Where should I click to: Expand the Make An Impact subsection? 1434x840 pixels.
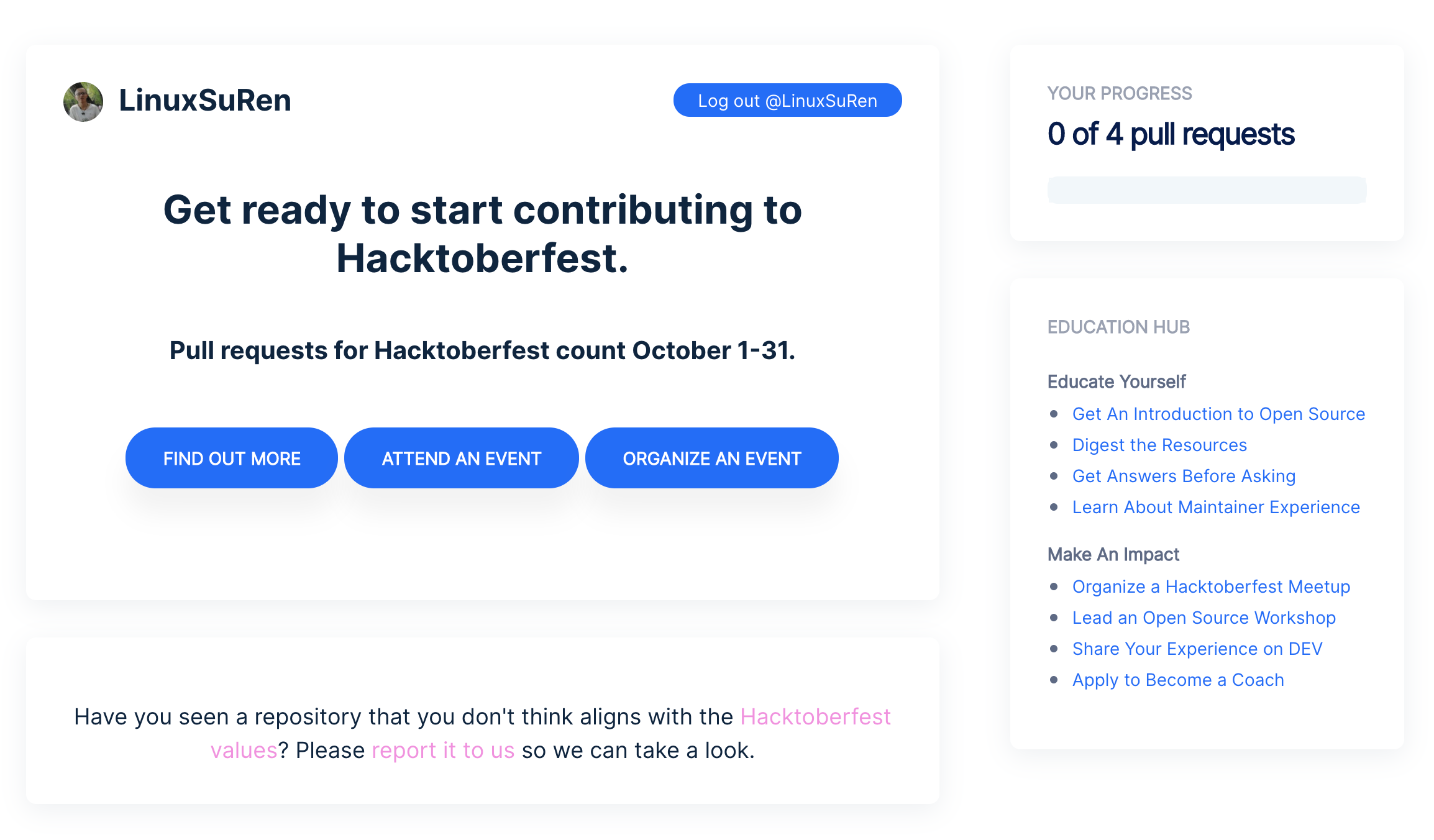coord(1112,553)
